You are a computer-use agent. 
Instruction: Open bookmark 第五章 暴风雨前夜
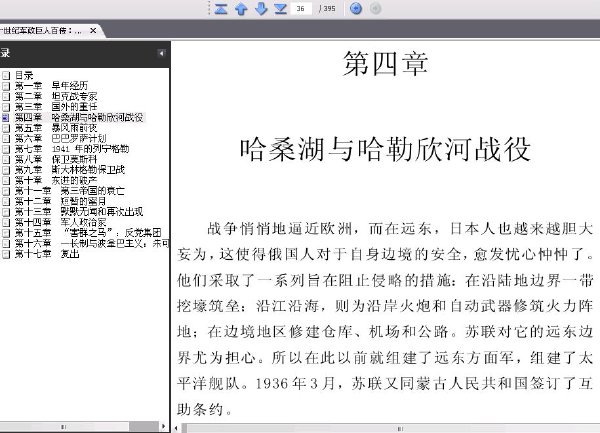(56, 128)
